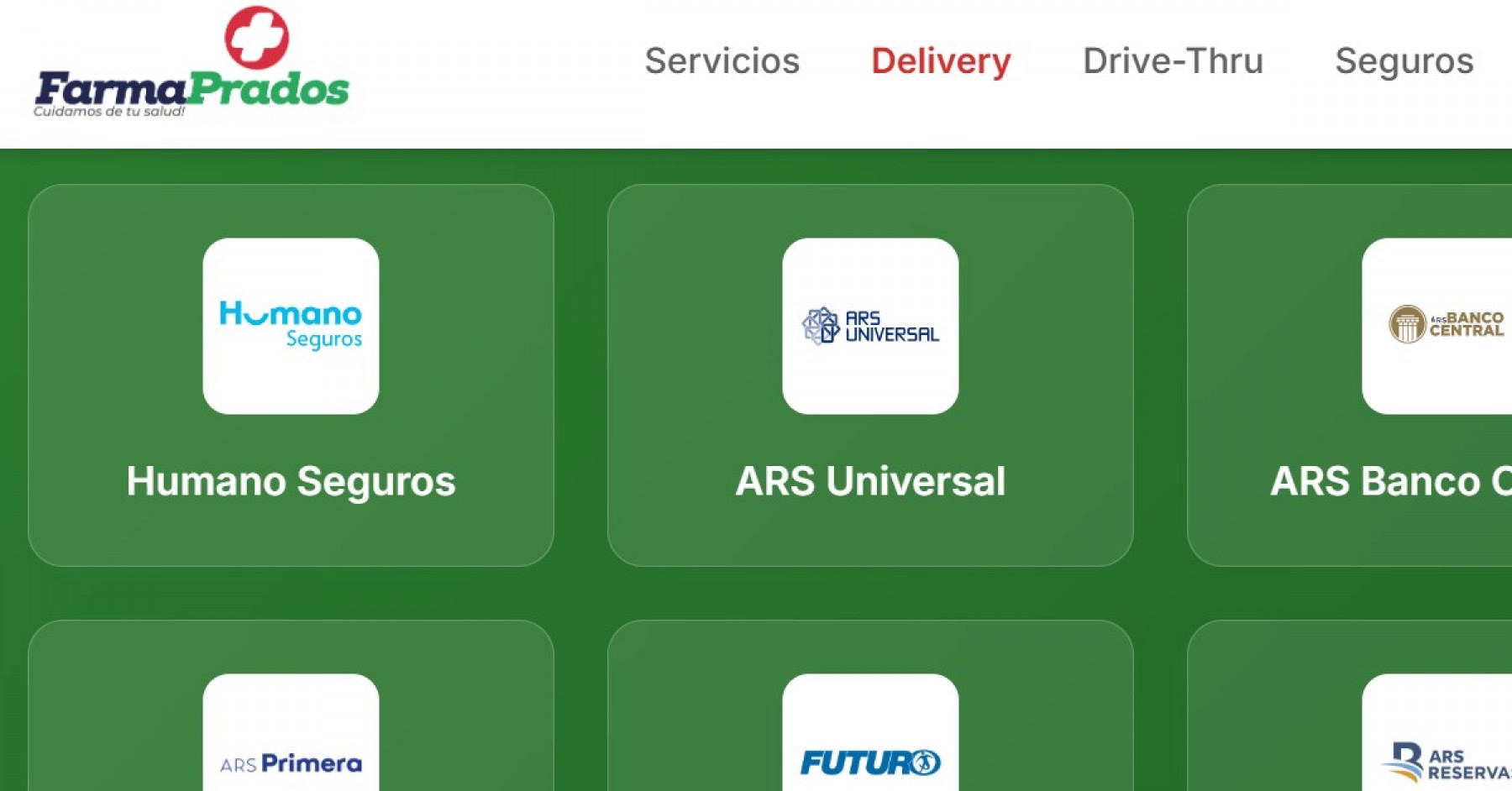The image size is (1512, 791).
Task: Select Seguros in the navigation
Action: pyautogui.click(x=1404, y=61)
